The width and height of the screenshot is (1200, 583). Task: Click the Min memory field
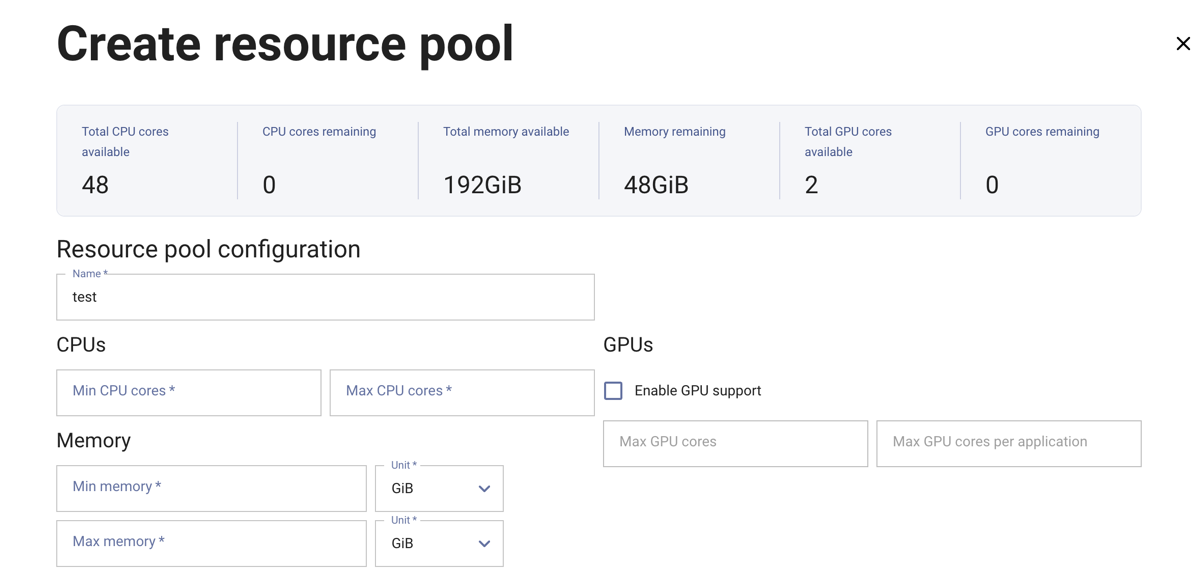[211, 488]
